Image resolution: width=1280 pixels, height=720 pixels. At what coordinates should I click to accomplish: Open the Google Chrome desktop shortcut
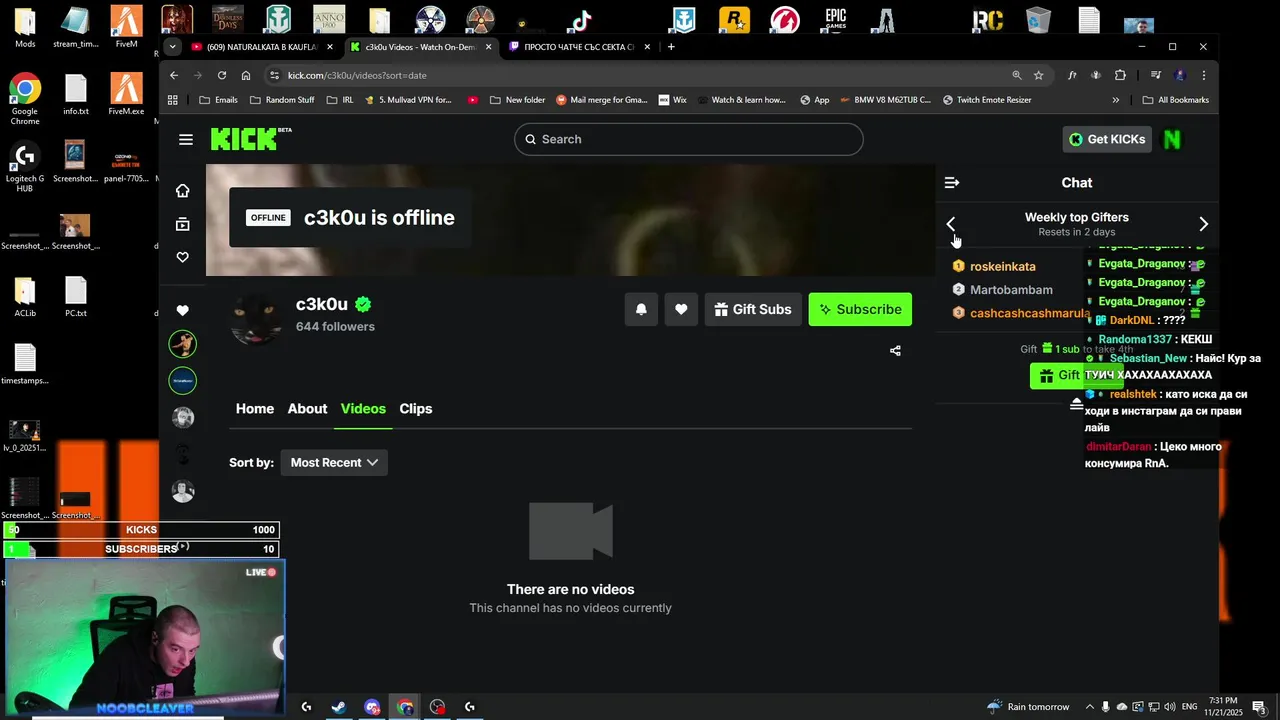point(25,98)
